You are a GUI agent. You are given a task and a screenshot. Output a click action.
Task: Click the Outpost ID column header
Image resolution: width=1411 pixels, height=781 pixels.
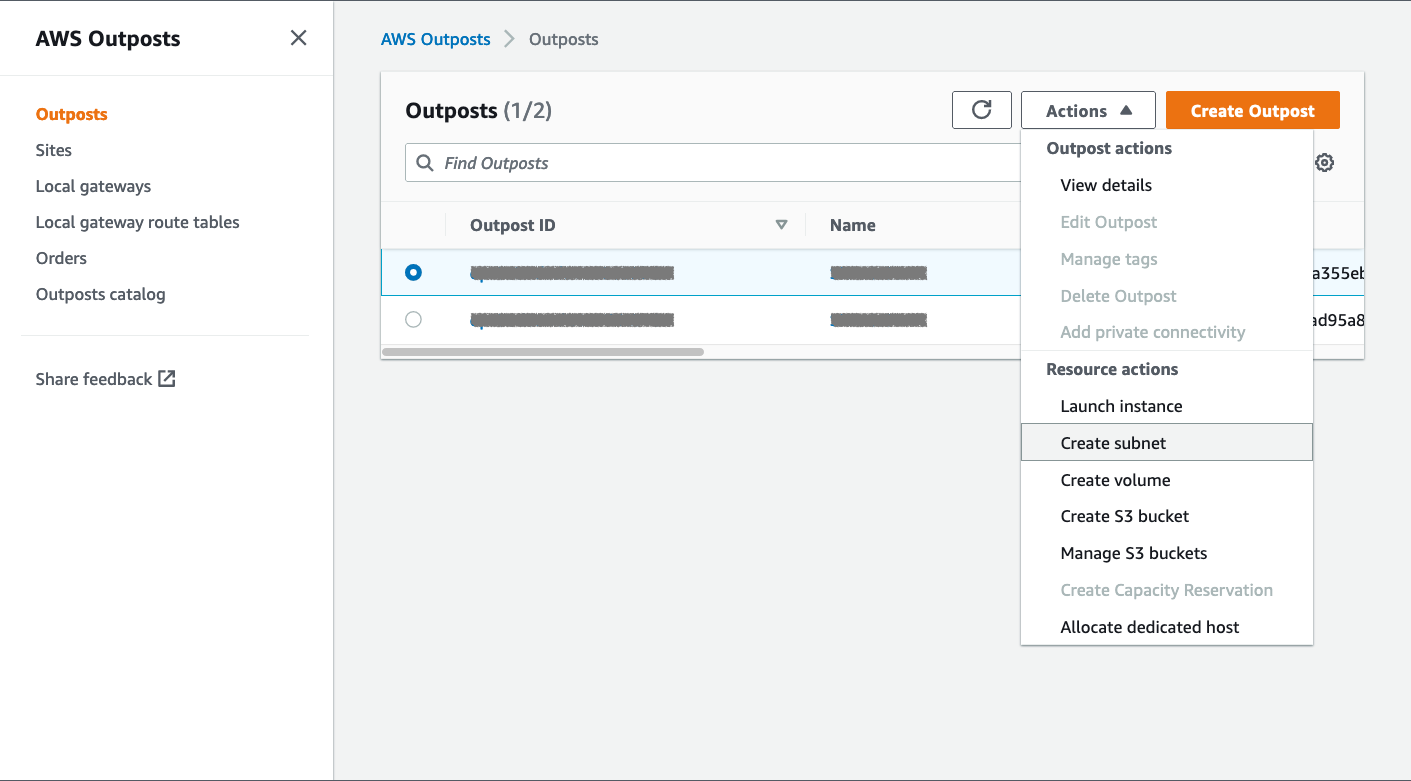tap(513, 225)
